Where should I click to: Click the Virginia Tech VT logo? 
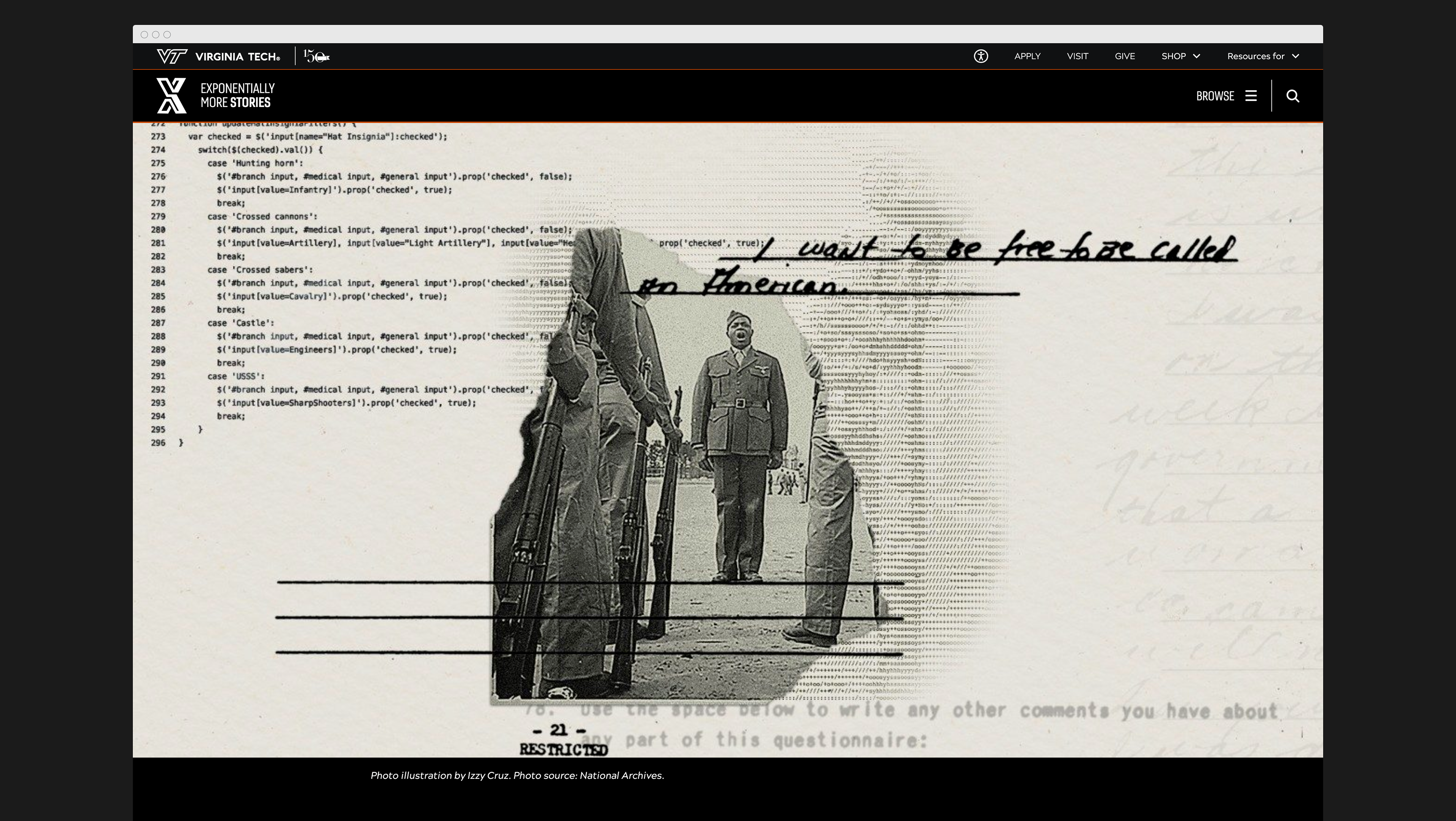pyautogui.click(x=172, y=57)
